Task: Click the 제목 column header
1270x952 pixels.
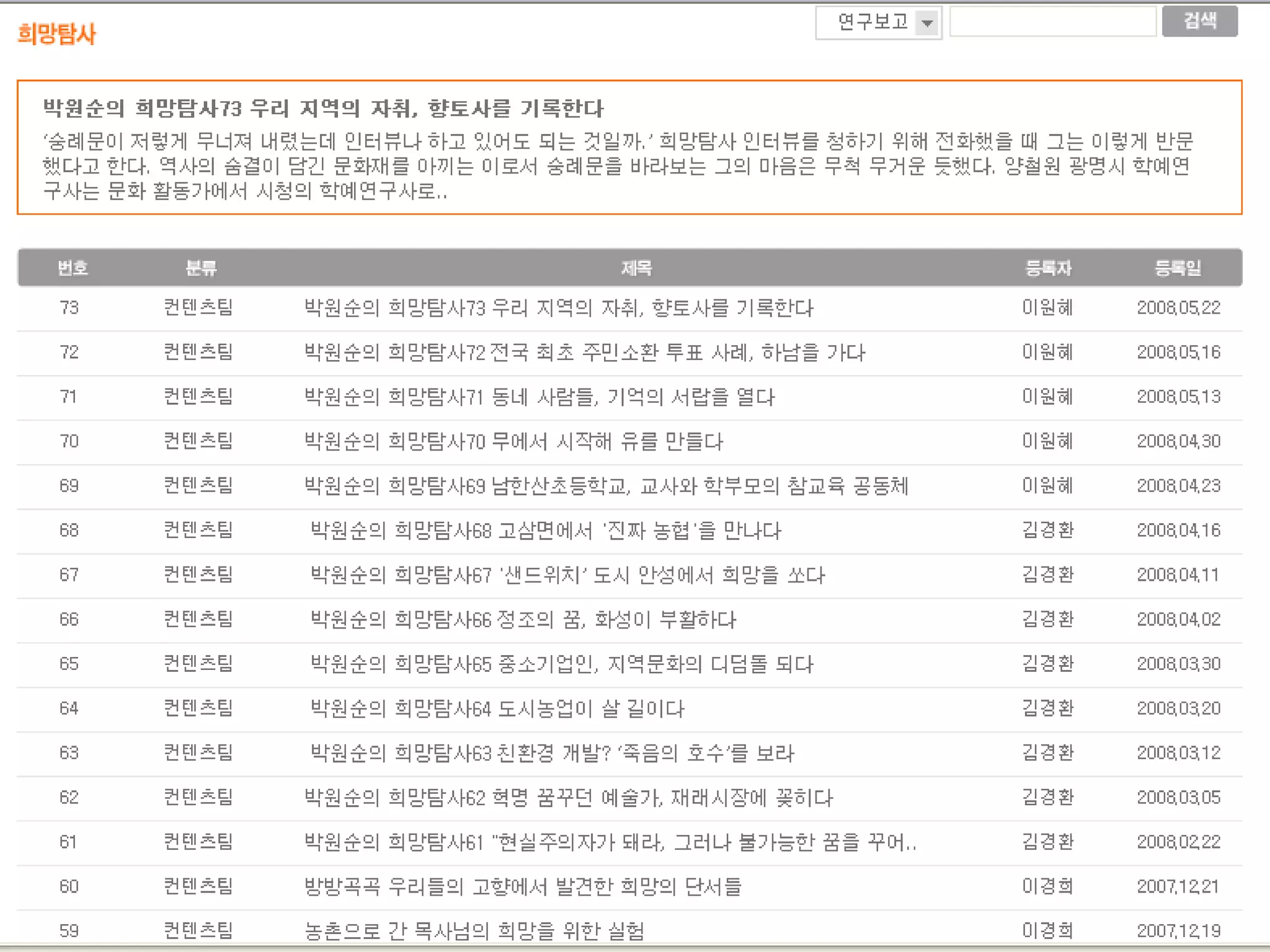Action: (636, 268)
